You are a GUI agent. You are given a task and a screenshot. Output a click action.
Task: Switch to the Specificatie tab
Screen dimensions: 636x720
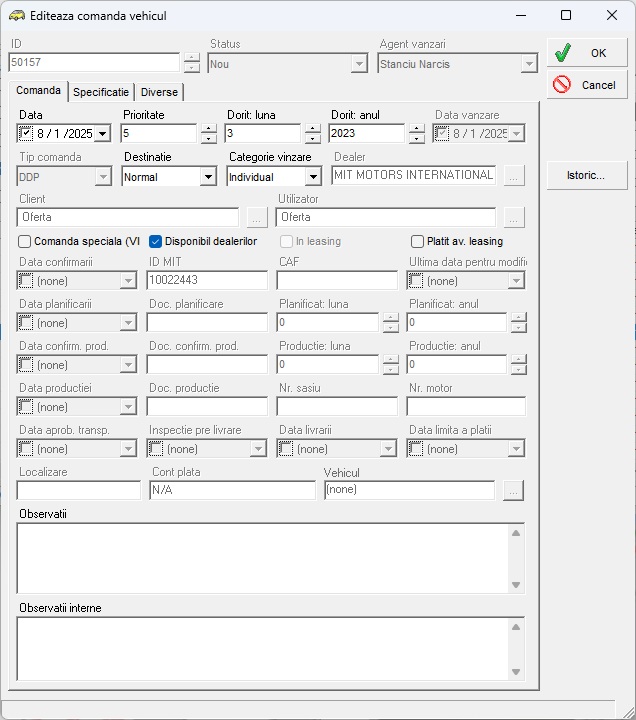101,92
